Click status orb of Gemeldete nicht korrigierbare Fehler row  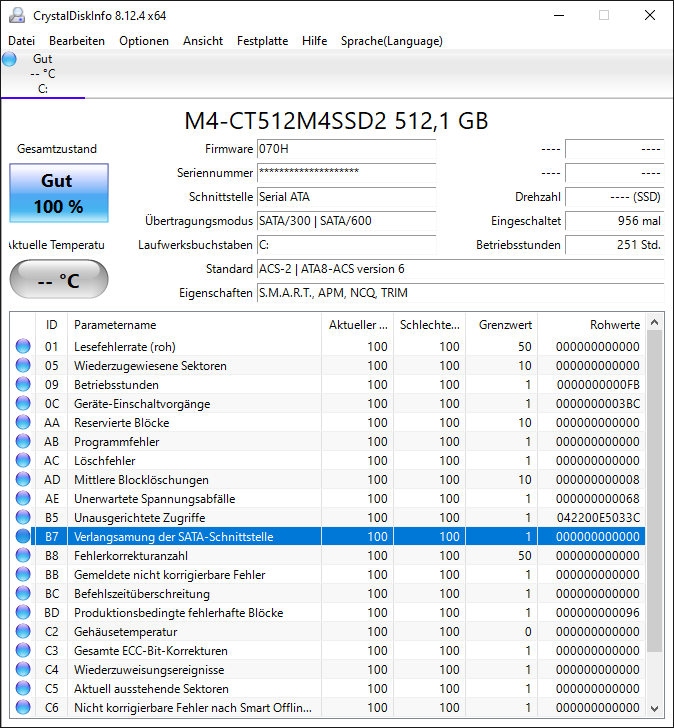pyautogui.click(x=23, y=574)
